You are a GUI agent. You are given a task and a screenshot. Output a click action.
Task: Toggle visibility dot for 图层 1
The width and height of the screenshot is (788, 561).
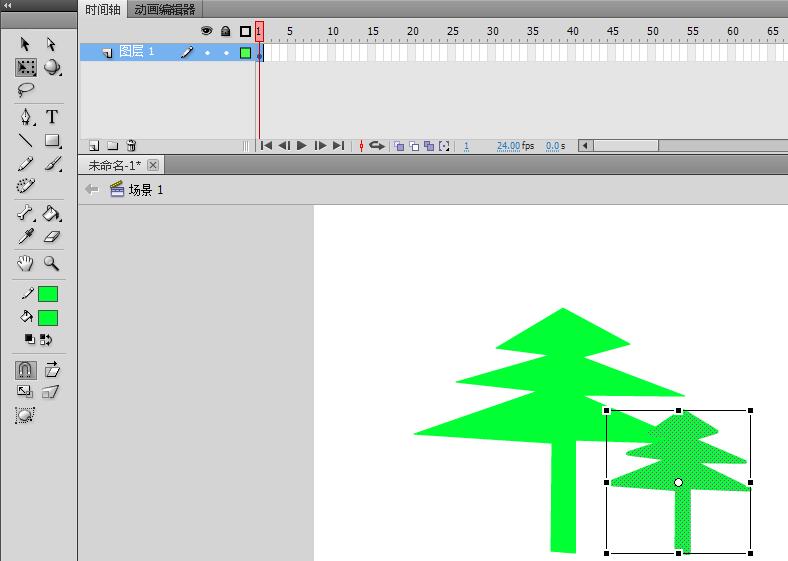(207, 52)
